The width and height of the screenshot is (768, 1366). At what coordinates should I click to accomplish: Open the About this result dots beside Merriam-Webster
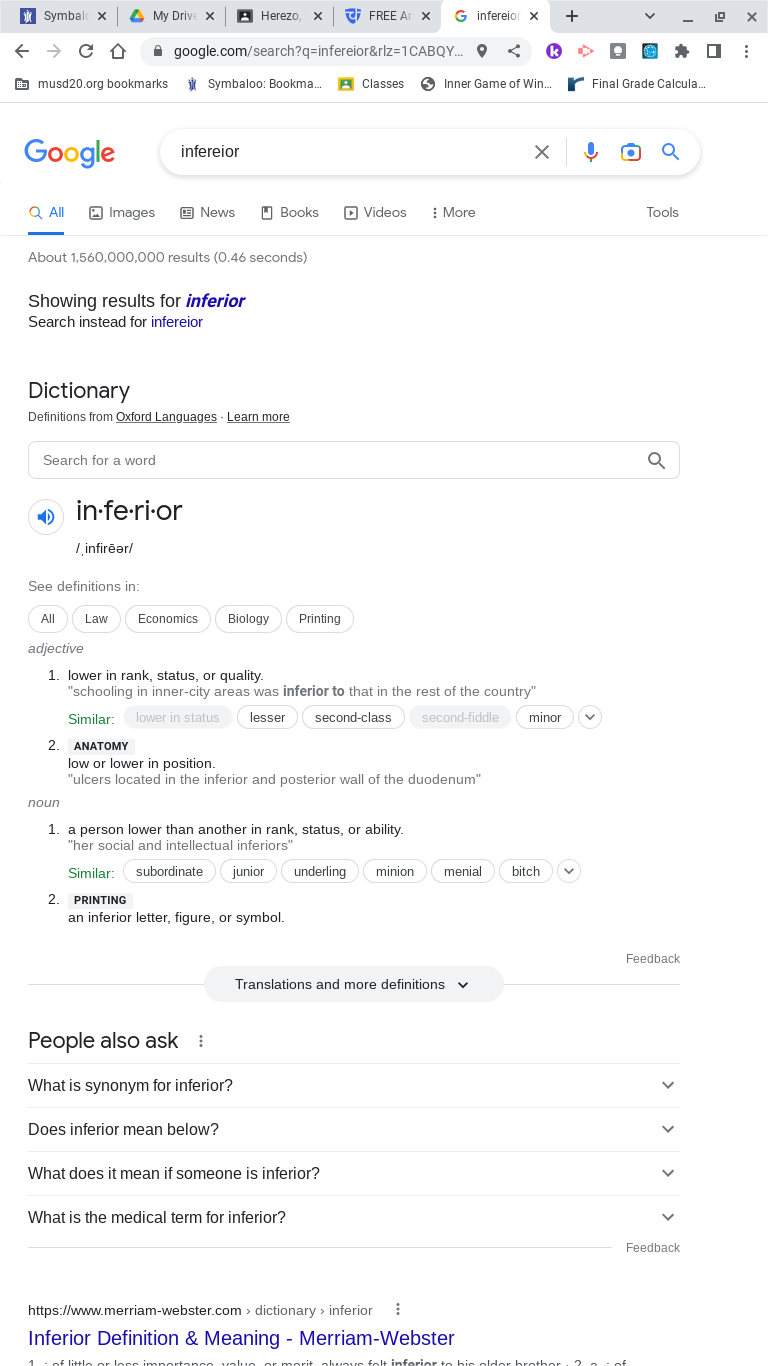398,1309
